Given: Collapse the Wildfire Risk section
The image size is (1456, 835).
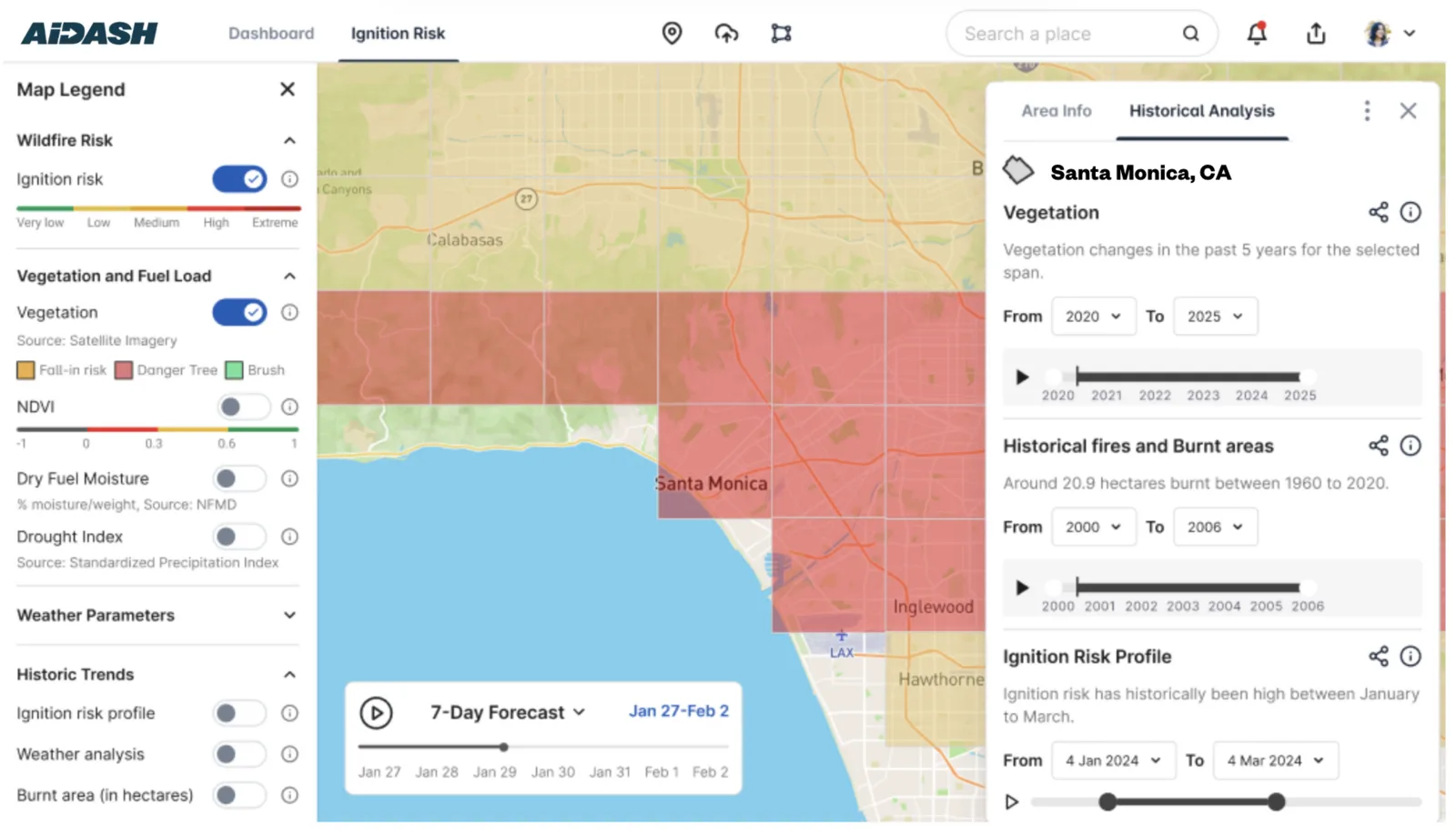Looking at the screenshot, I should click(x=289, y=140).
